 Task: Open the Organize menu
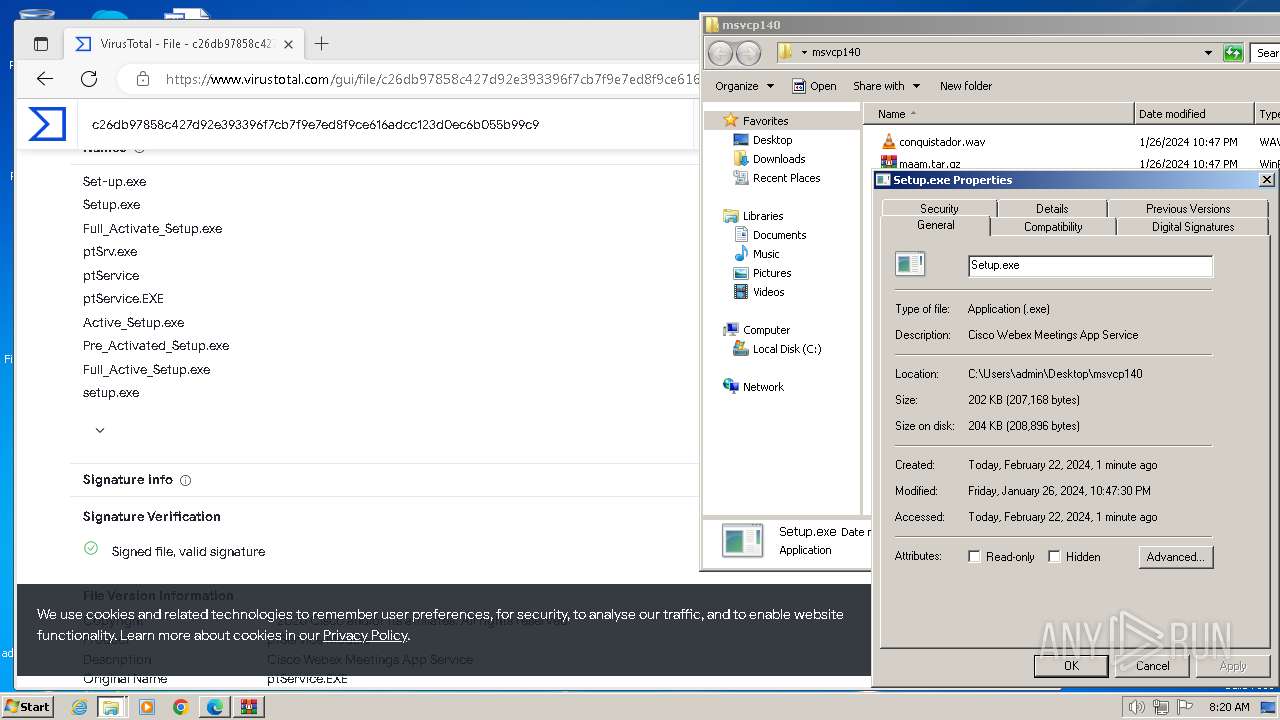coord(744,86)
